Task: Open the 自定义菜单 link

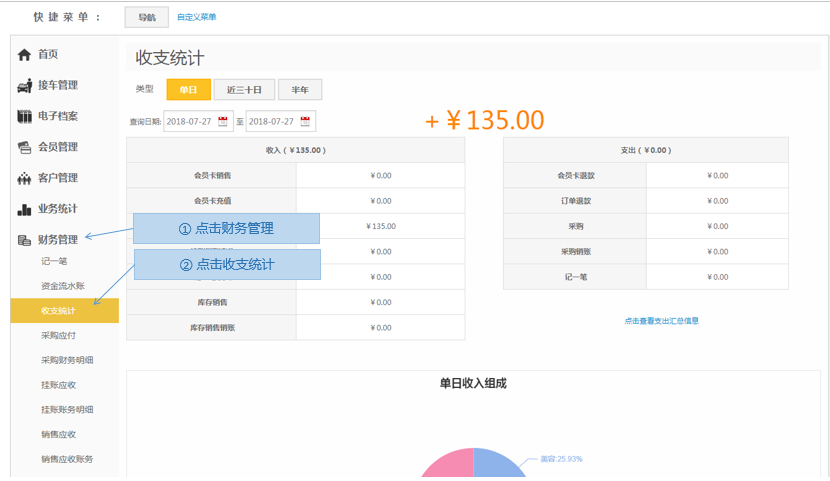Action: pos(196,17)
